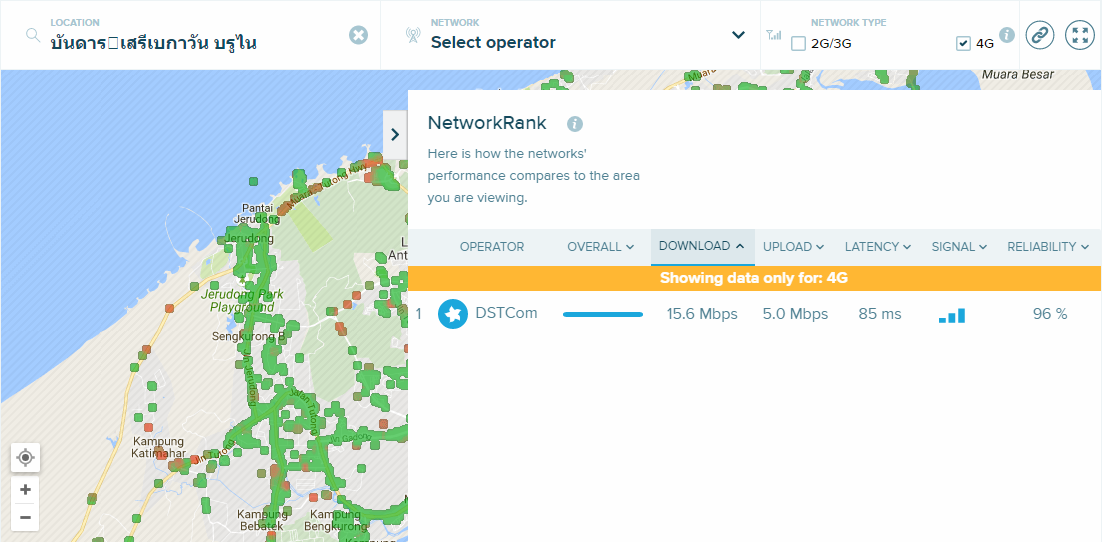Sort by the Operator column
Viewport: 1102px width, 542px height.
click(492, 247)
